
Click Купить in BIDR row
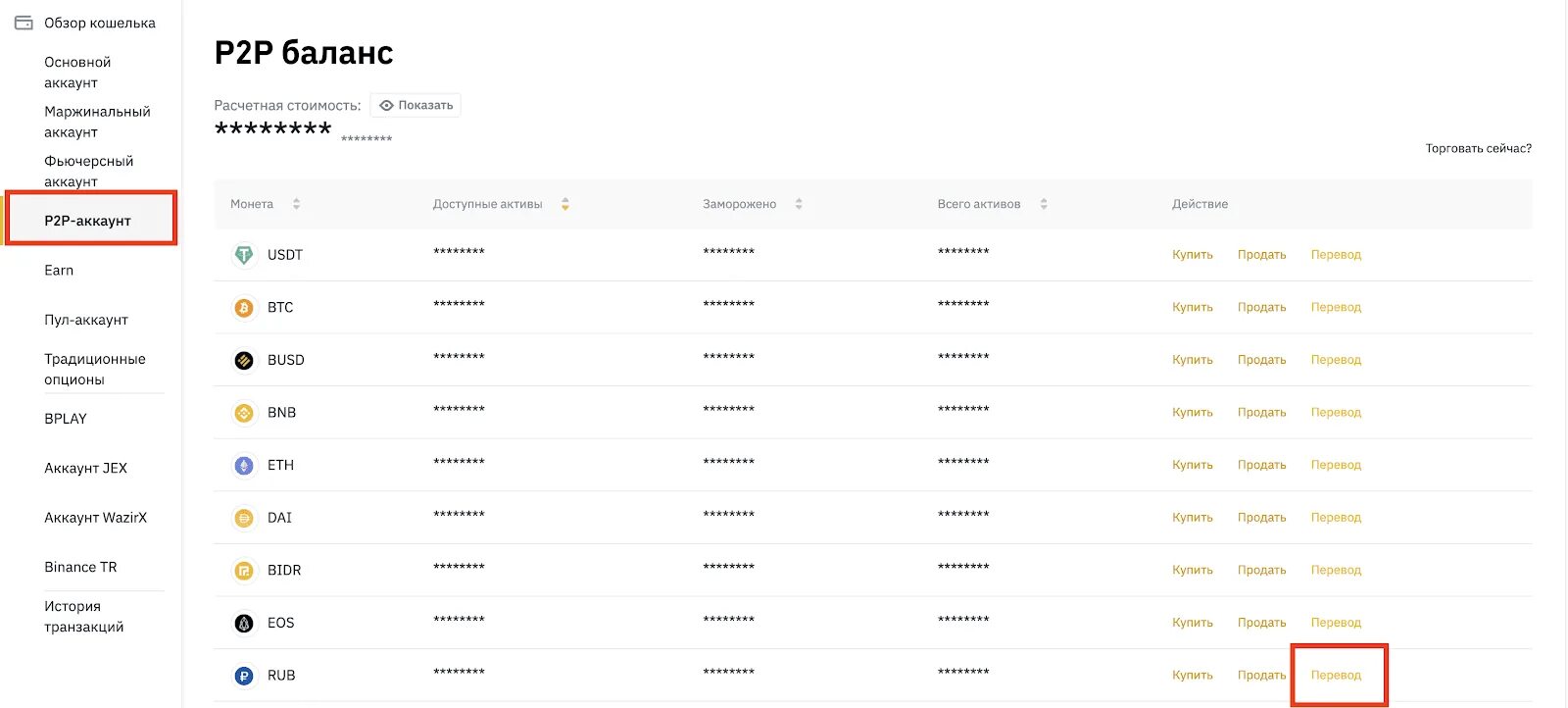(x=1193, y=571)
